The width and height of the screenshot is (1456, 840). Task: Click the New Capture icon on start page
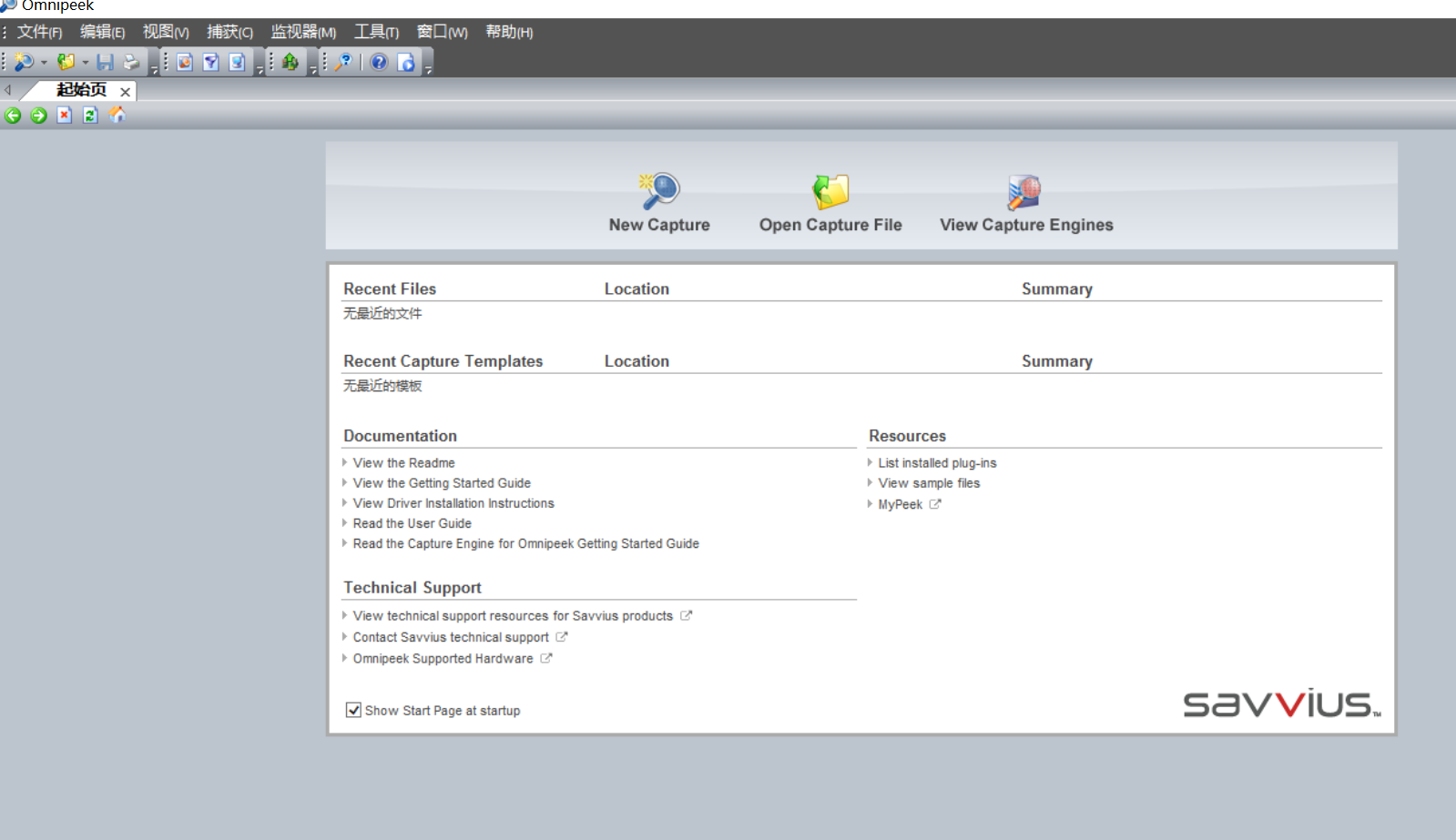659,191
